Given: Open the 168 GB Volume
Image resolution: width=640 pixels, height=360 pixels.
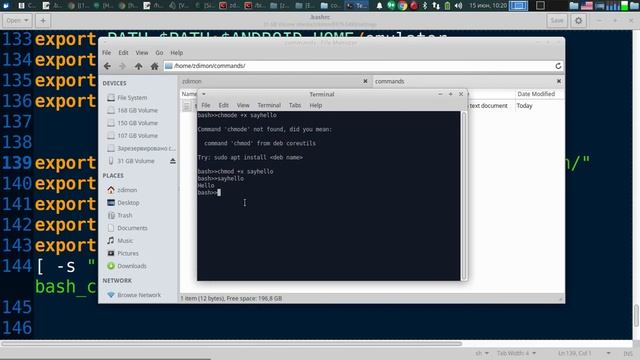Looking at the screenshot, I should [x=137, y=110].
